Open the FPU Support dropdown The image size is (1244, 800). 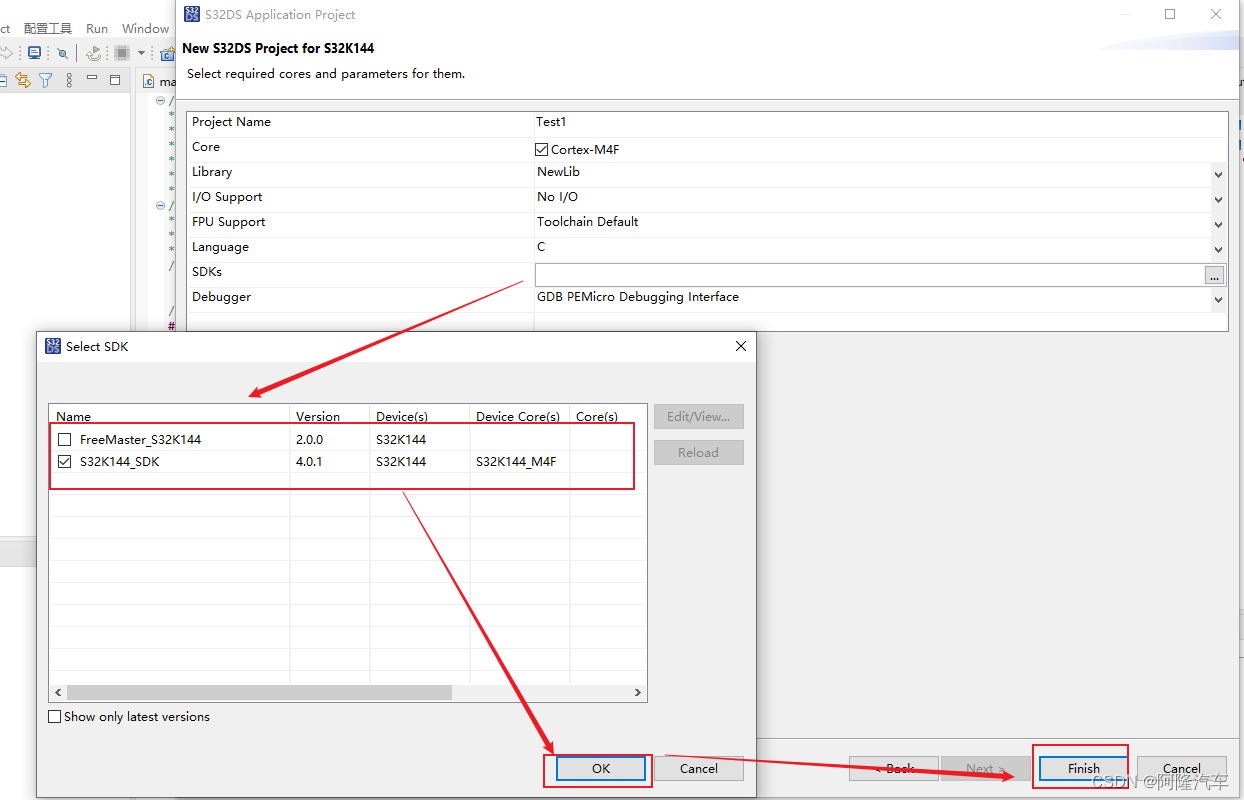click(1218, 225)
